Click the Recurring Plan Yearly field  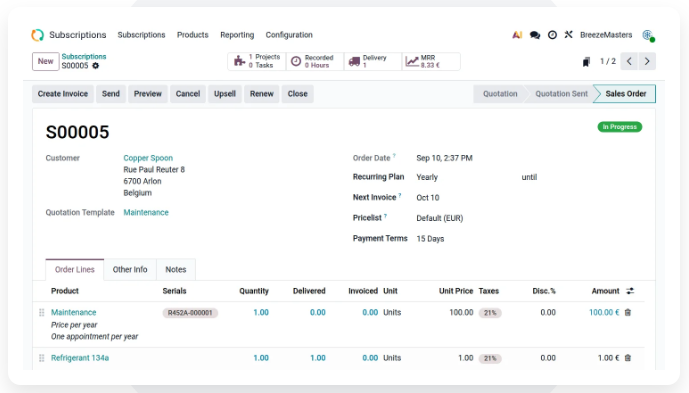[466, 177]
